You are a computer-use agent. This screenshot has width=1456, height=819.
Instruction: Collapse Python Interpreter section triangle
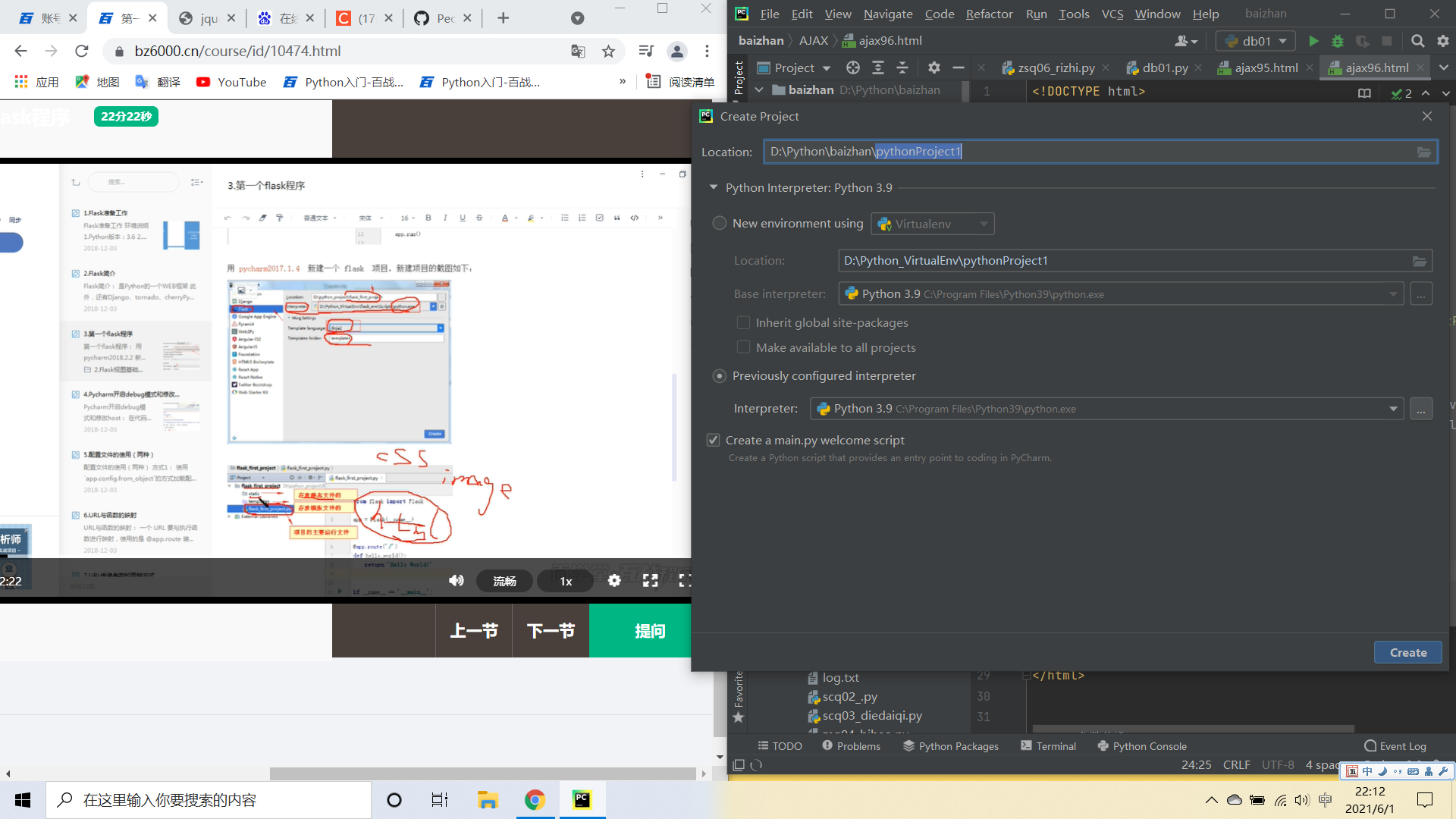[x=714, y=187]
